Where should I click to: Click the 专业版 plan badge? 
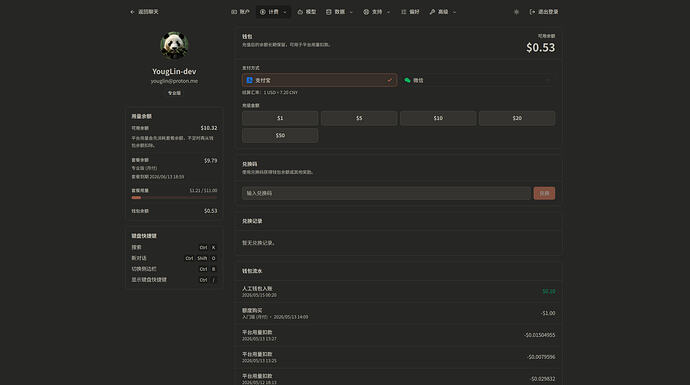coord(174,93)
